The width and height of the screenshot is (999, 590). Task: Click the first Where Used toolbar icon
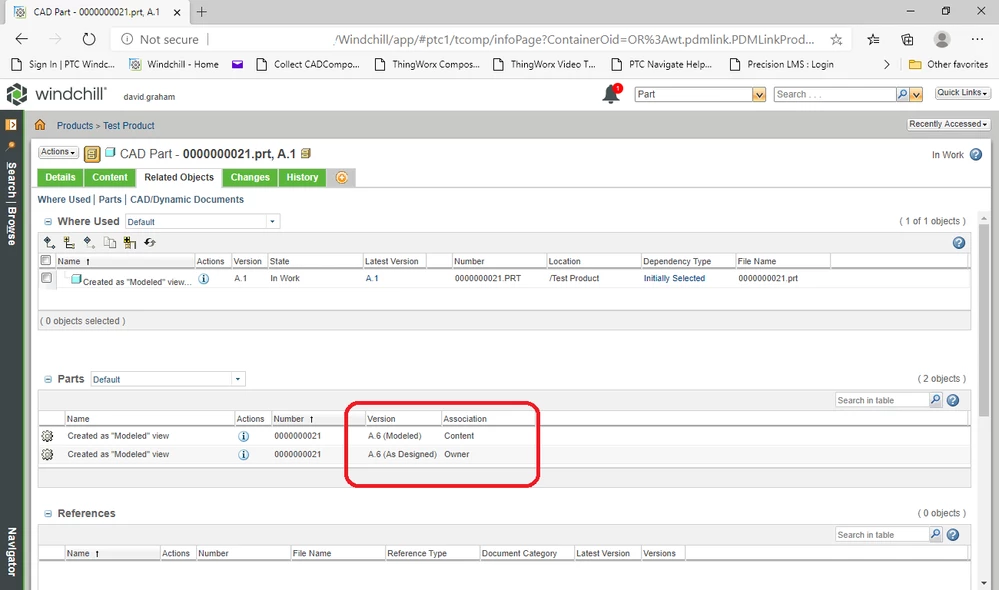50,242
